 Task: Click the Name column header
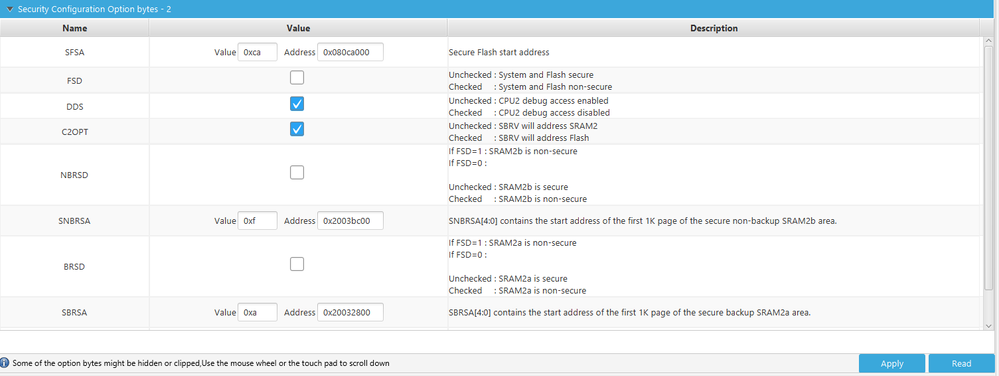(75, 28)
